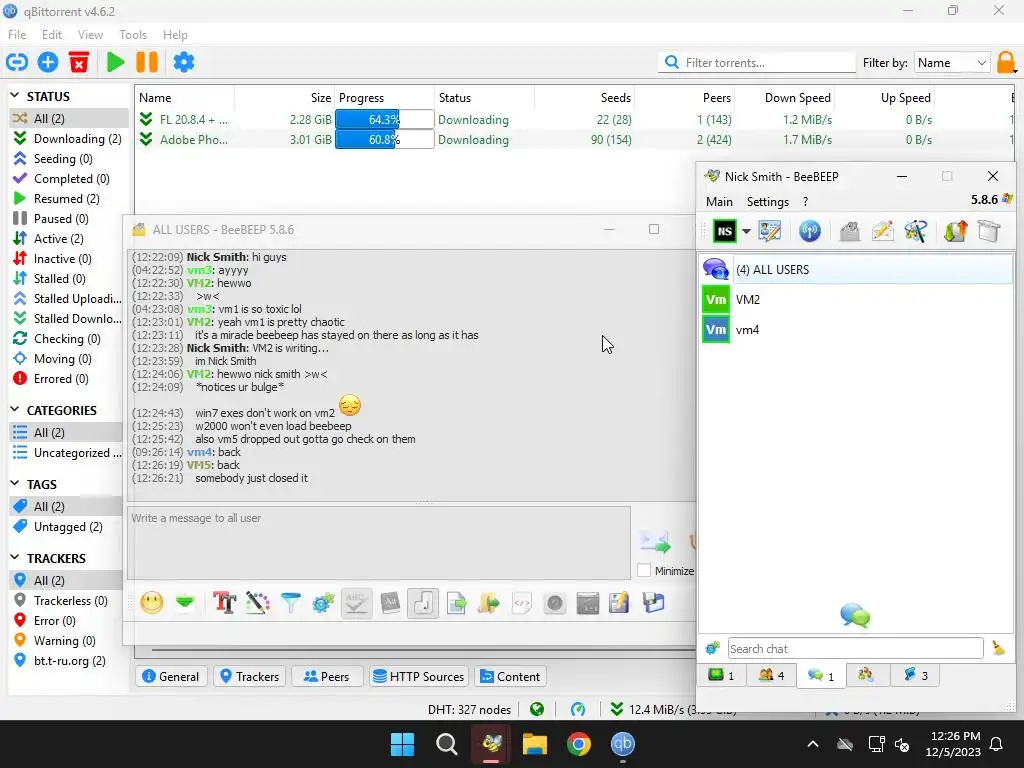Pause torrents with orange pause icon
This screenshot has width=1024, height=768.
tap(147, 62)
